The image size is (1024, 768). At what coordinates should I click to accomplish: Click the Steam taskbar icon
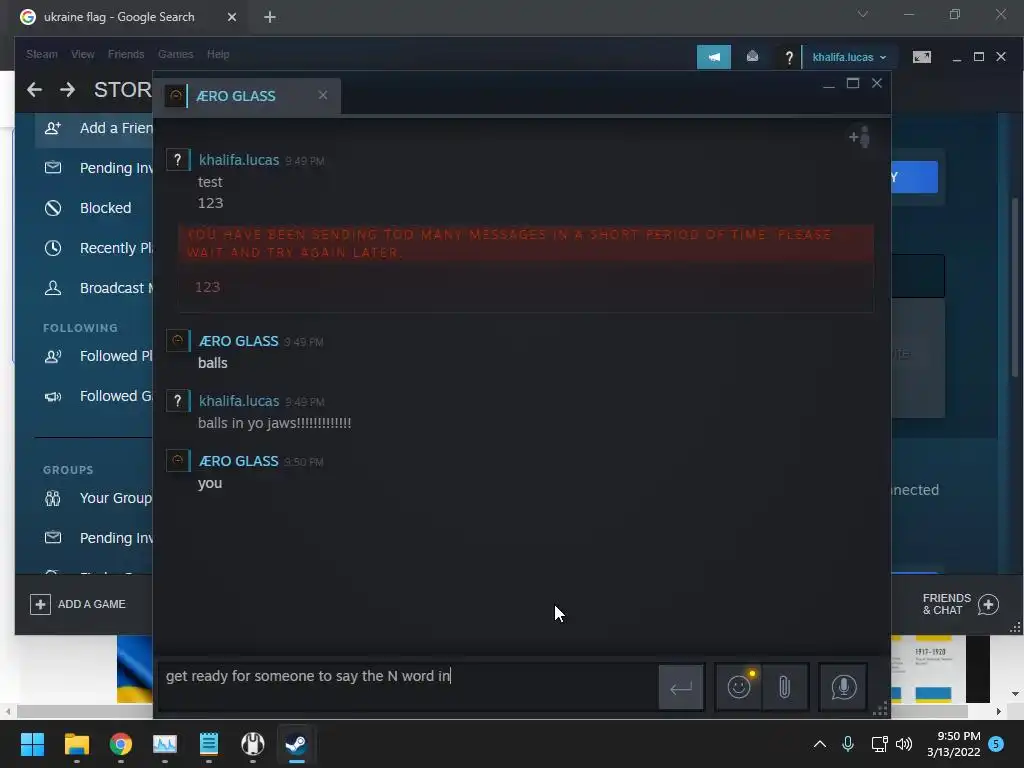pyautogui.click(x=296, y=744)
